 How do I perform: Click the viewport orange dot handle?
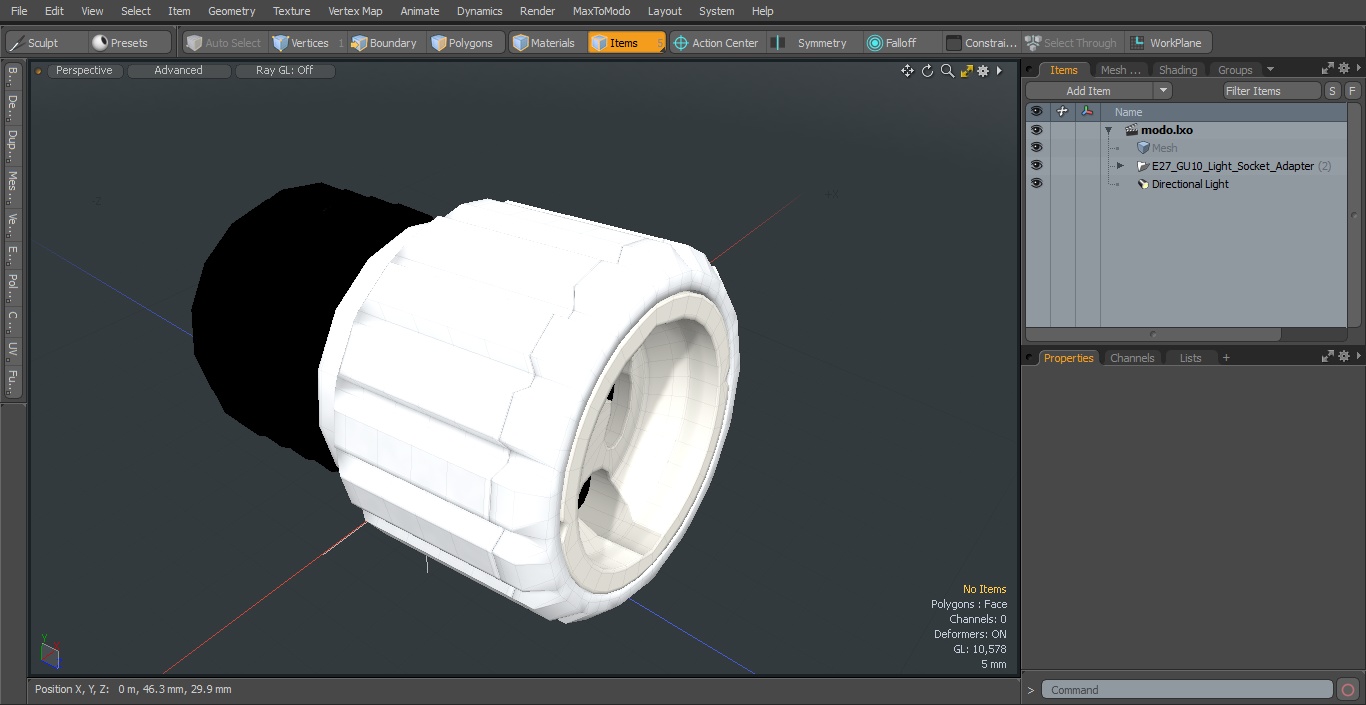39,71
